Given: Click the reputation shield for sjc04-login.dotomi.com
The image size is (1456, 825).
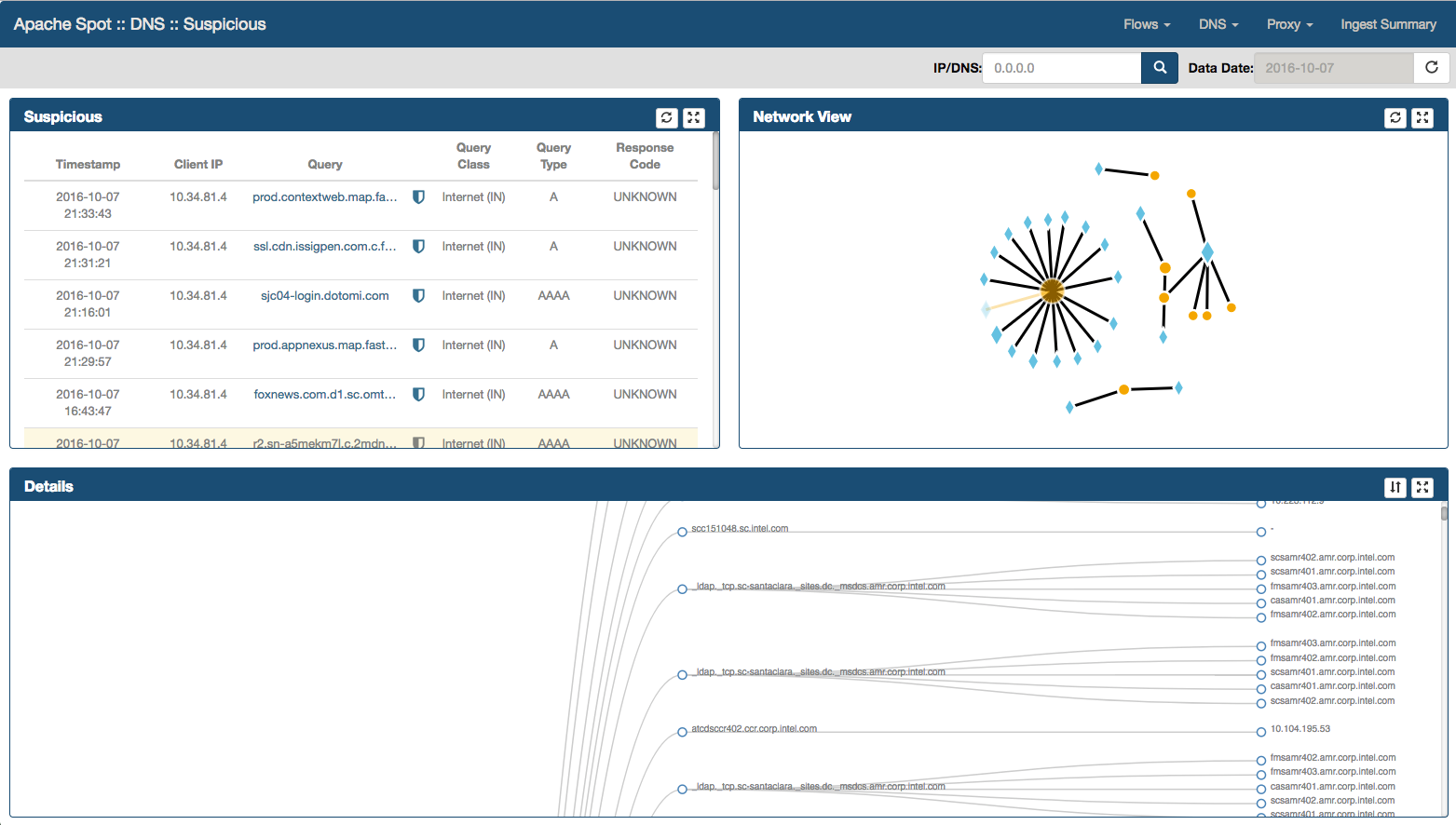Looking at the screenshot, I should tap(419, 296).
